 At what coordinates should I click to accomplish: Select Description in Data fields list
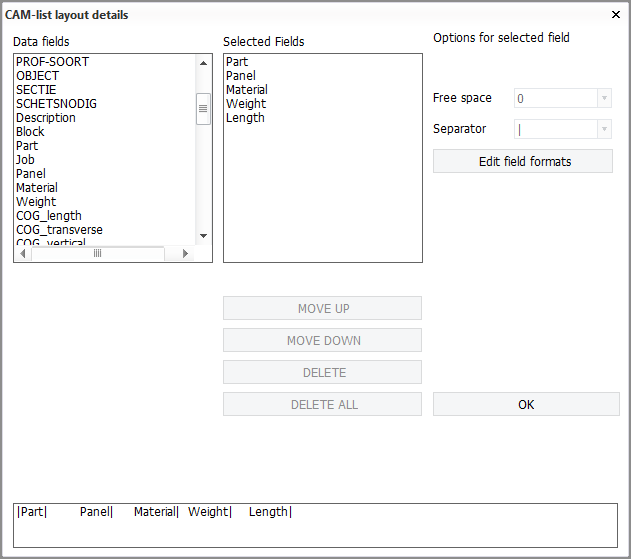46,118
